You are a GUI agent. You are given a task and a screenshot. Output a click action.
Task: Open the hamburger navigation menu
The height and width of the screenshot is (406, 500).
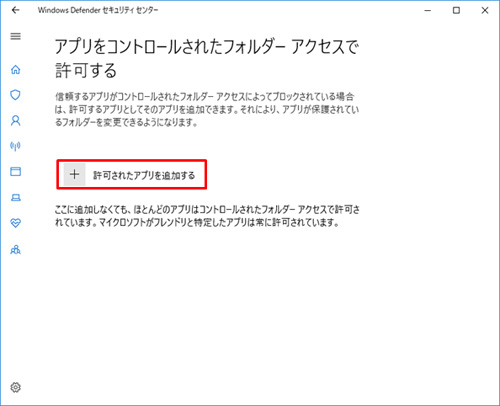tap(16, 36)
